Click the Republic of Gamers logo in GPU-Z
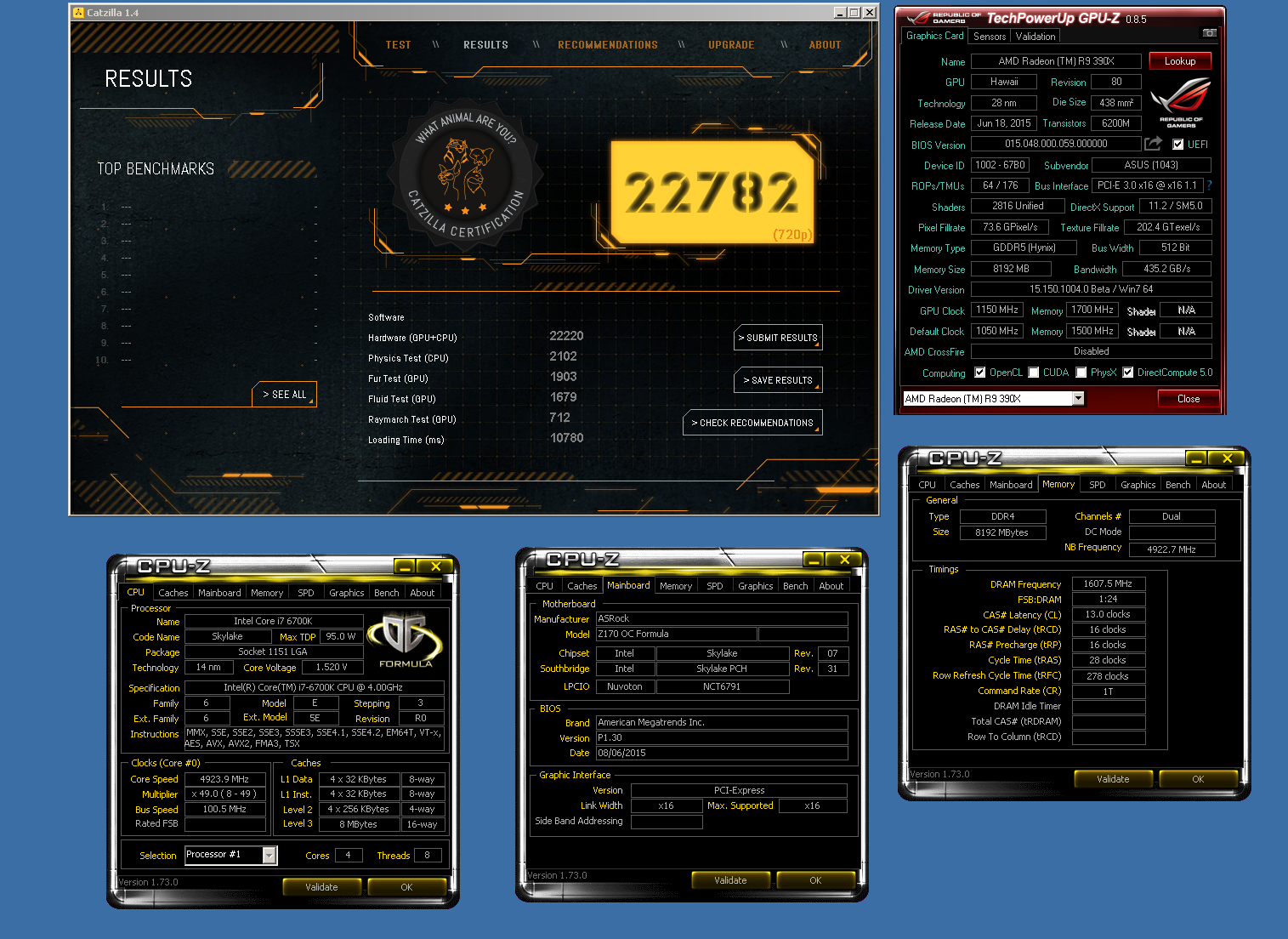This screenshot has height=939, width=1288. (1181, 102)
